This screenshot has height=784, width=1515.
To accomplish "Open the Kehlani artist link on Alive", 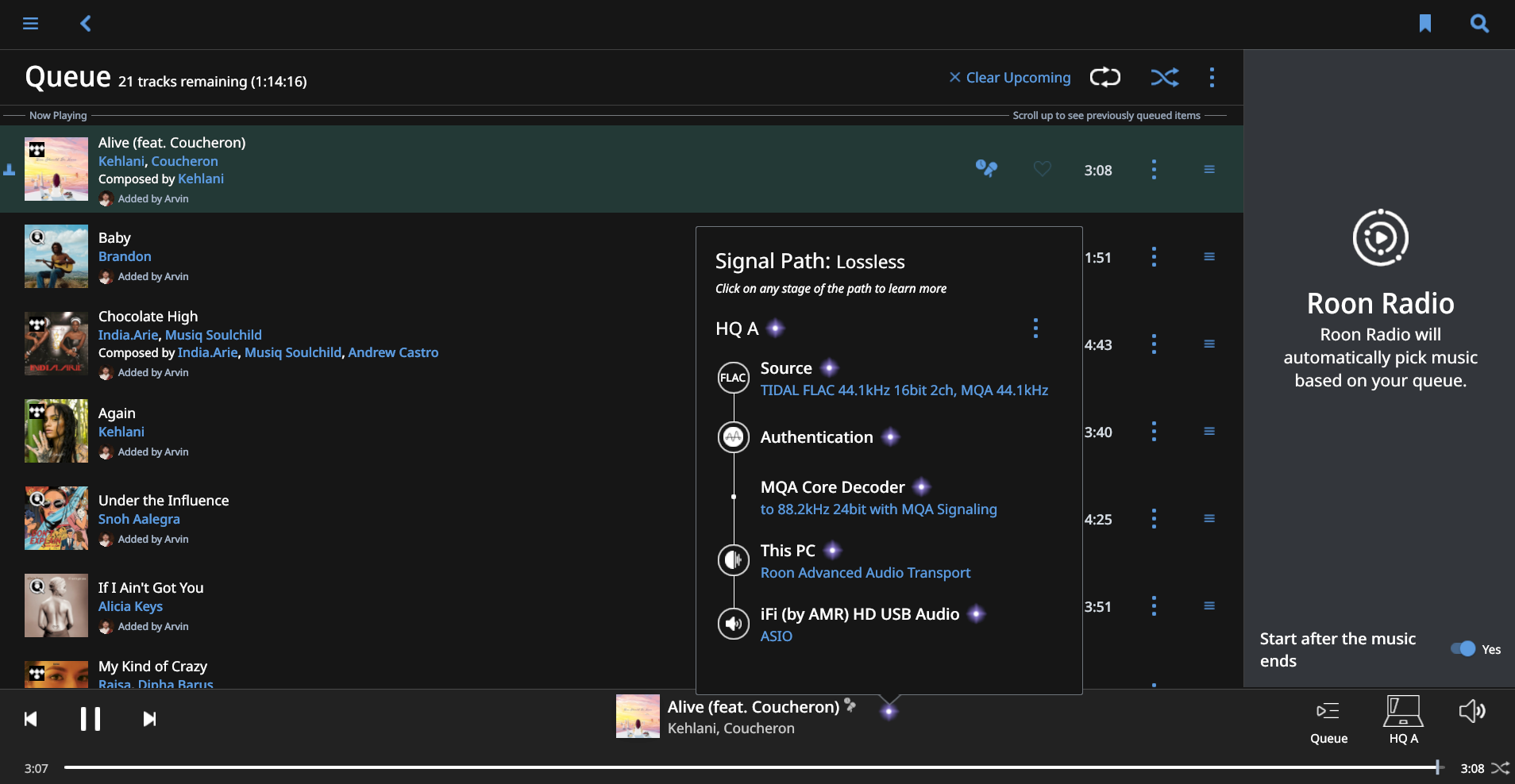I will pyautogui.click(x=121, y=161).
